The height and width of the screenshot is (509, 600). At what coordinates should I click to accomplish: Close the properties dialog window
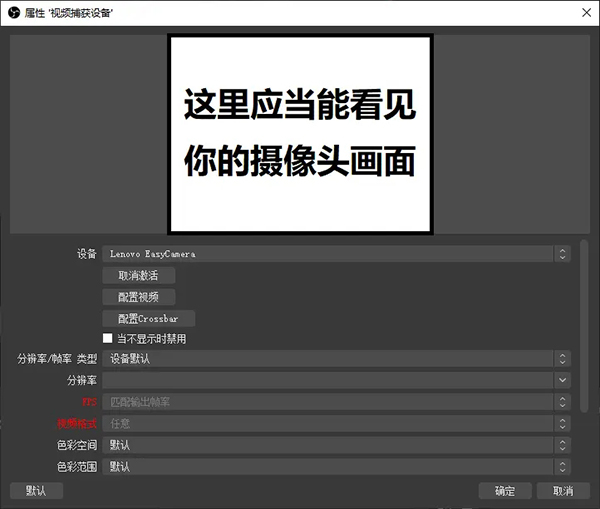pyautogui.click(x=583, y=12)
